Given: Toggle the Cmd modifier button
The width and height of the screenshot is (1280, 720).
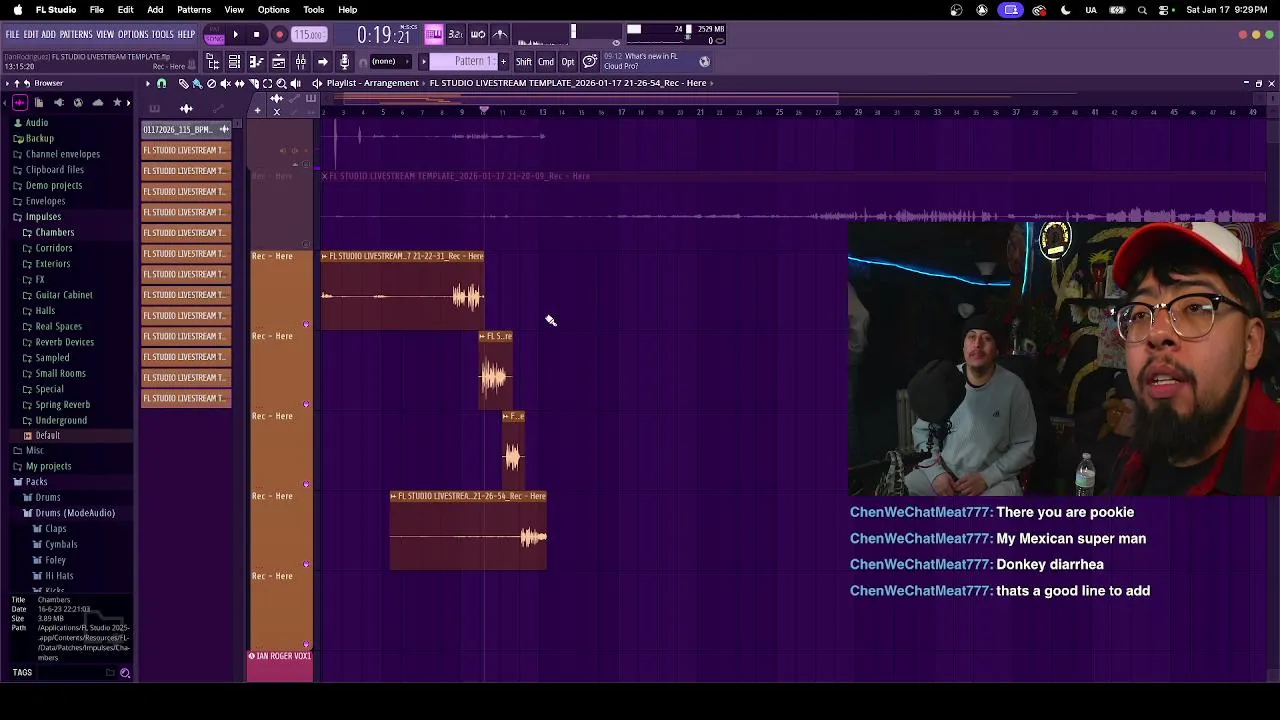Looking at the screenshot, I should pyautogui.click(x=546, y=62).
